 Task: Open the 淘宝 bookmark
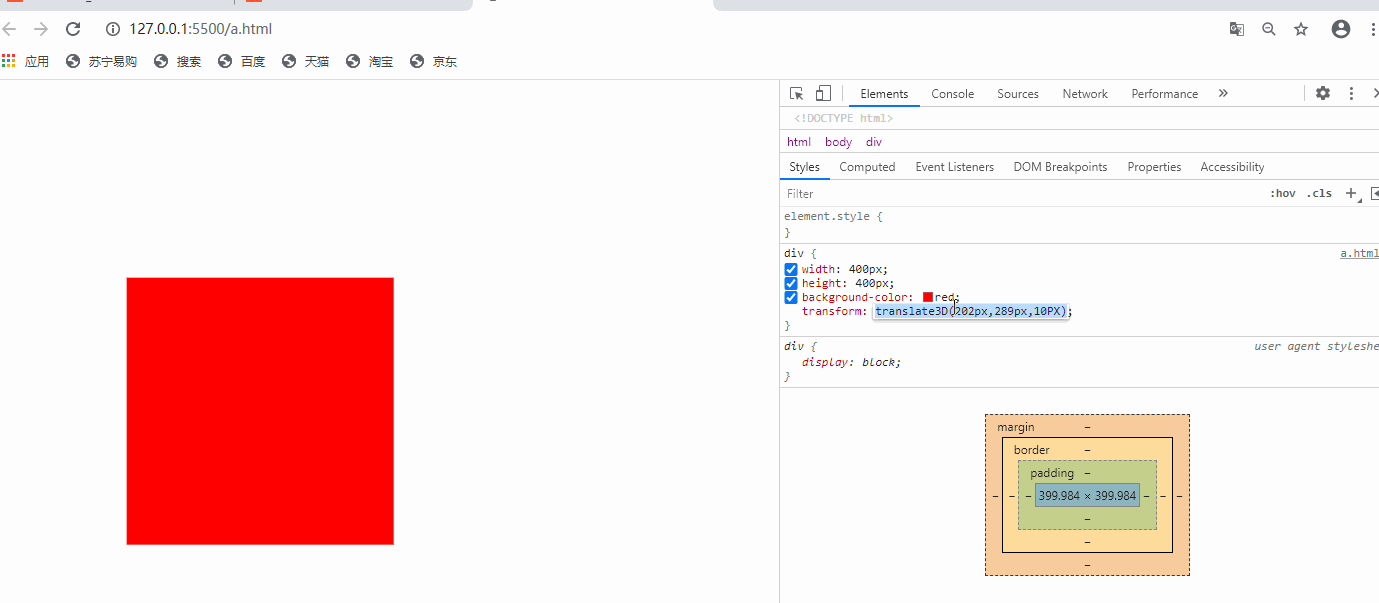click(370, 61)
